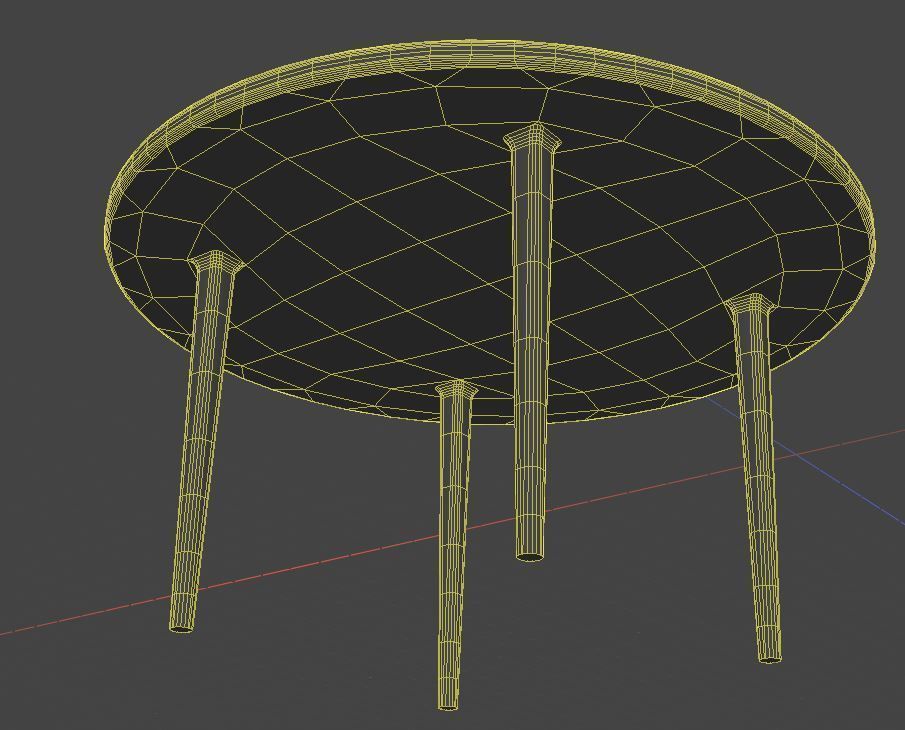This screenshot has width=905, height=730.
Task: Click the rightmost tapered leg
Action: coord(758,480)
